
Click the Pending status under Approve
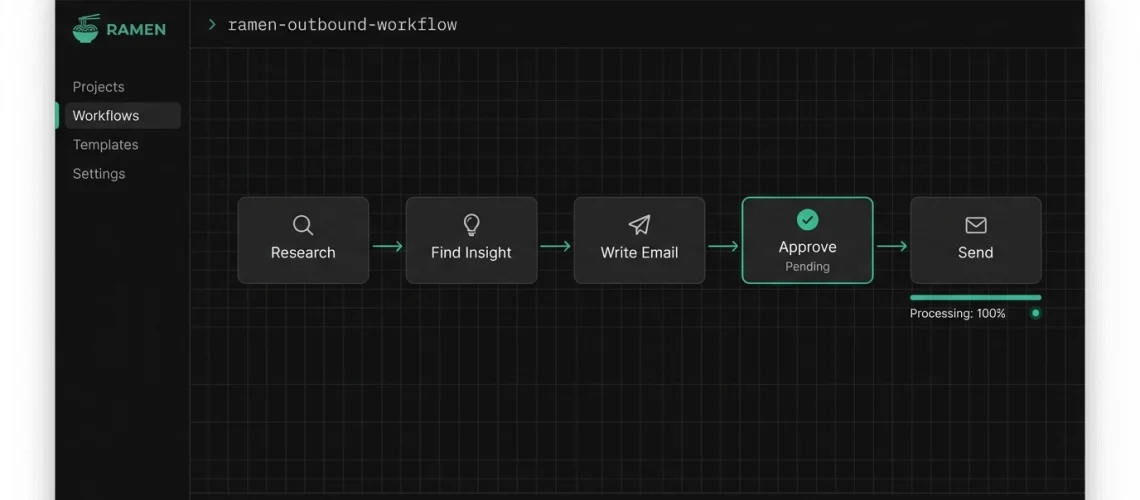coord(807,267)
